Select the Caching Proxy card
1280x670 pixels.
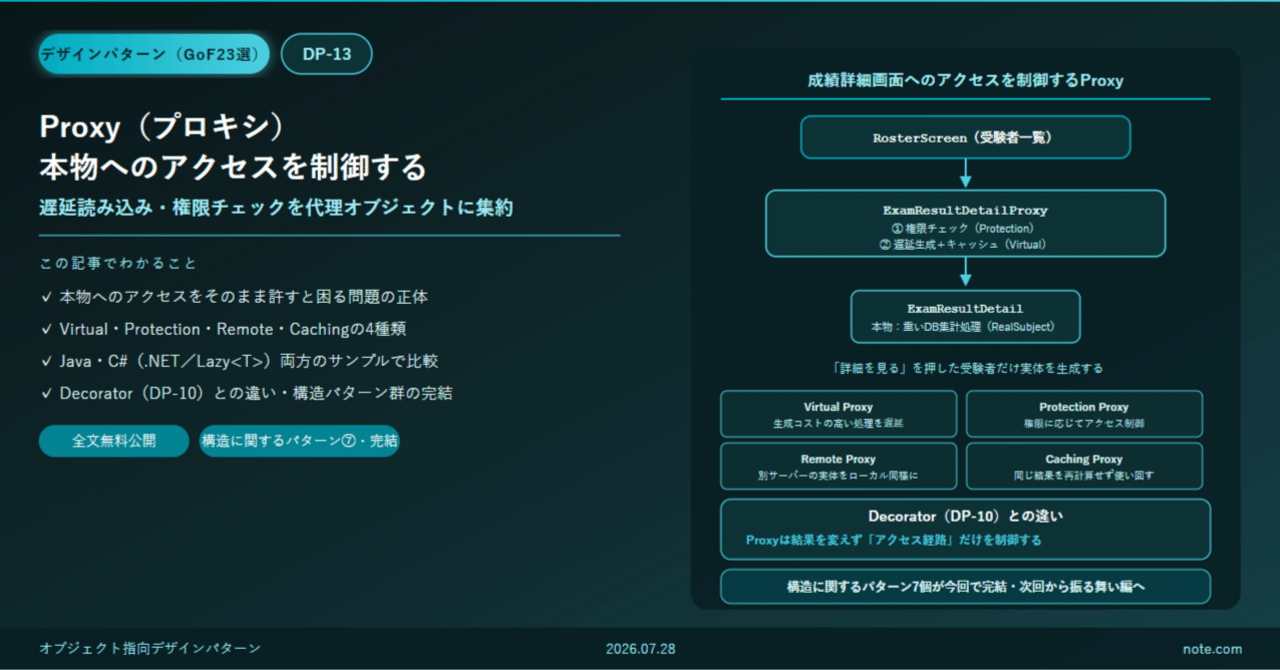pyautogui.click(x=1084, y=466)
